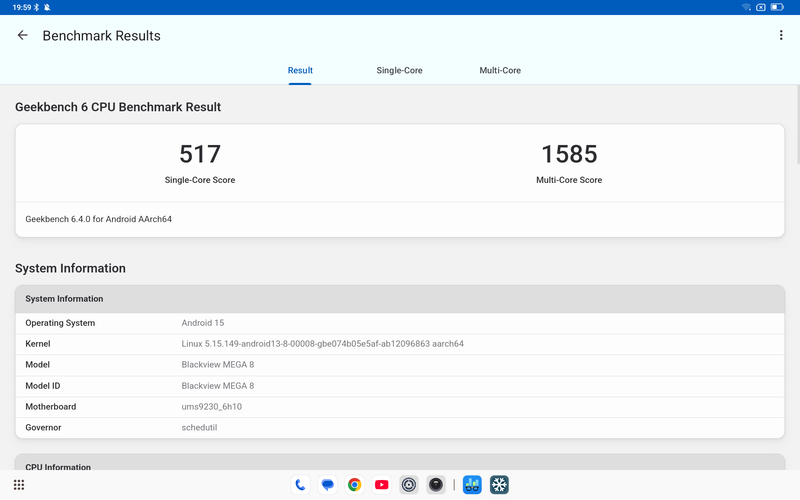
Task: Click the Multi-Core Score label
Action: [569, 180]
